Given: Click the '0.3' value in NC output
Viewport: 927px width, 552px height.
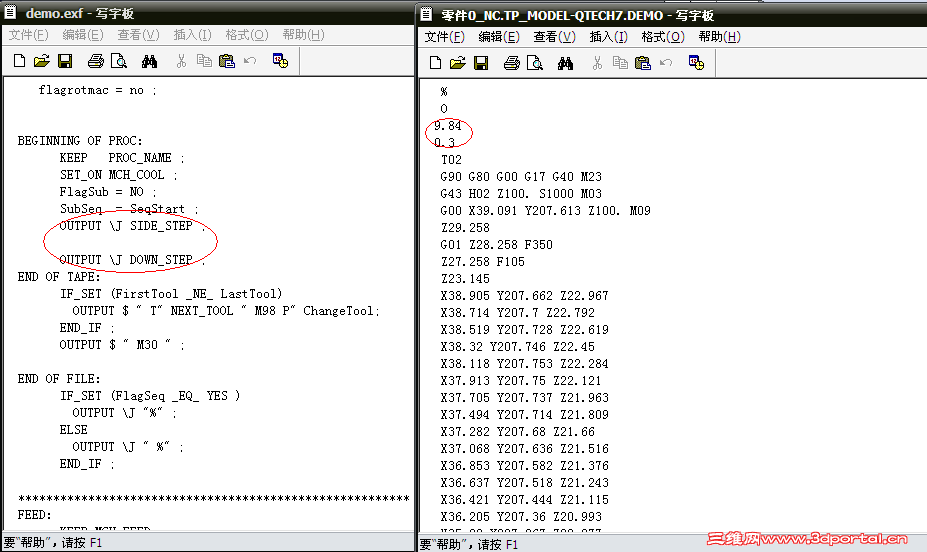Looking at the screenshot, I should point(445,142).
